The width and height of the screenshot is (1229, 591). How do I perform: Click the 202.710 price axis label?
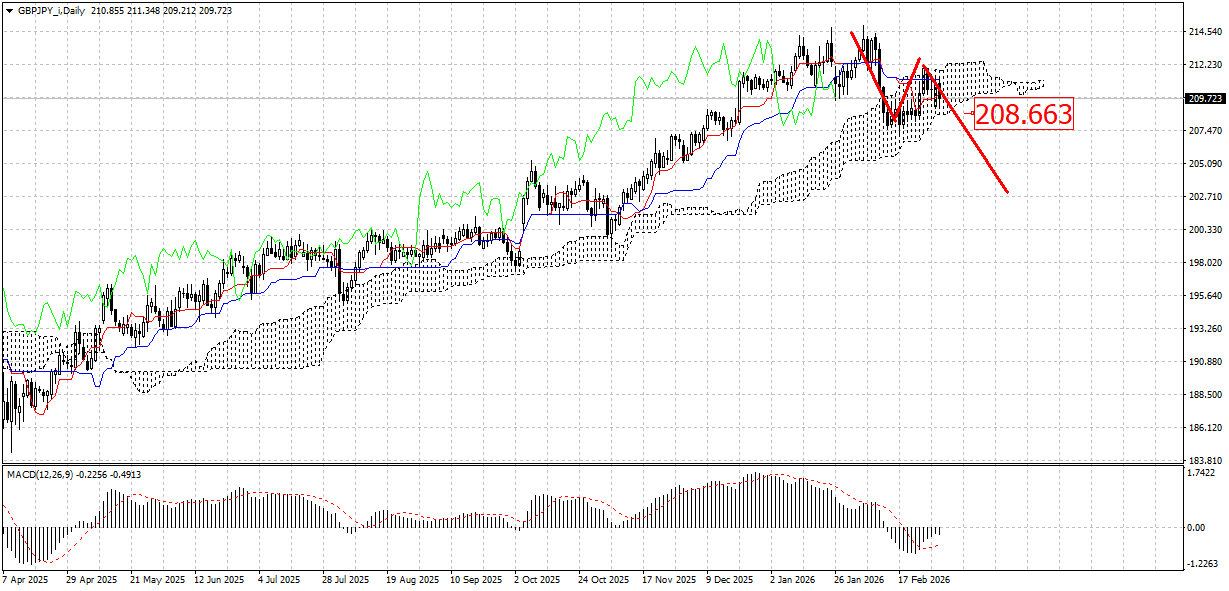1205,197
